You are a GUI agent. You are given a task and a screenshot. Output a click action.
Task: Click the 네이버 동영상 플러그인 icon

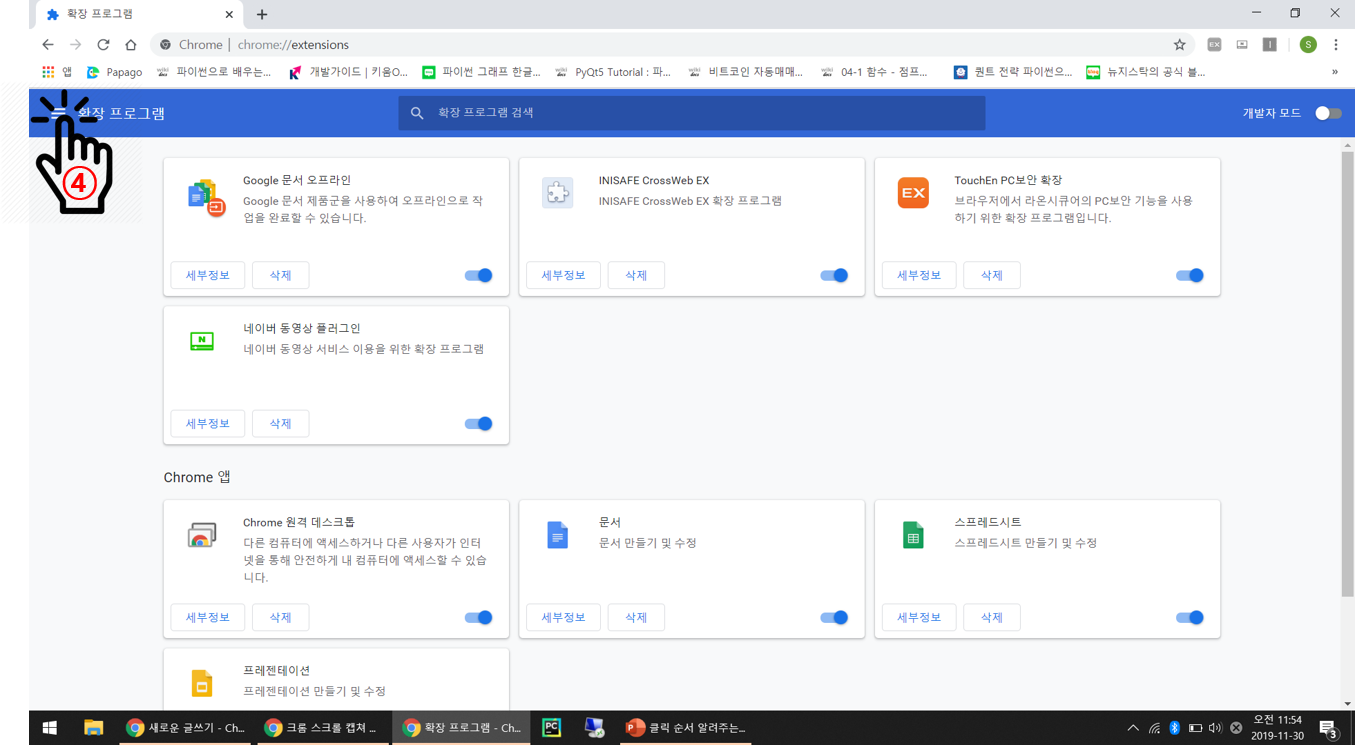pos(202,341)
